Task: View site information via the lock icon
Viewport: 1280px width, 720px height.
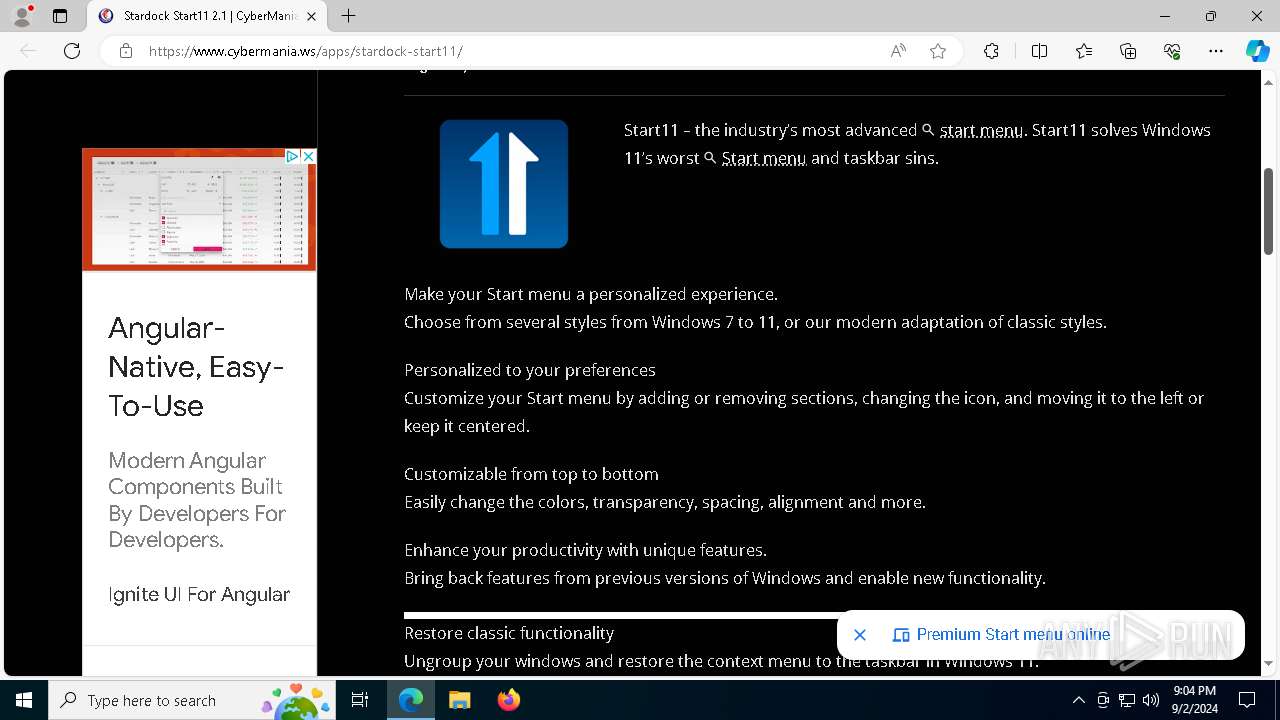Action: (x=126, y=51)
